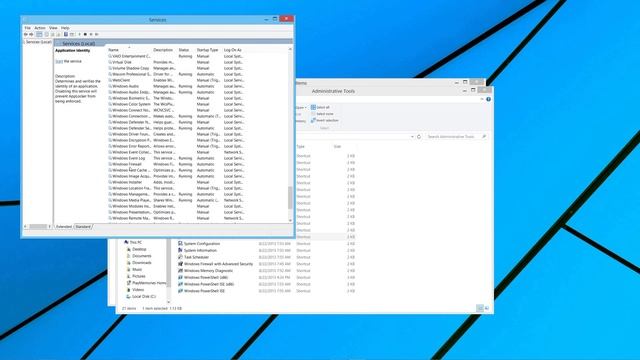640x360 pixels.
Task: Click the Forward arrow in Services toolbar
Action: (x=31, y=34)
